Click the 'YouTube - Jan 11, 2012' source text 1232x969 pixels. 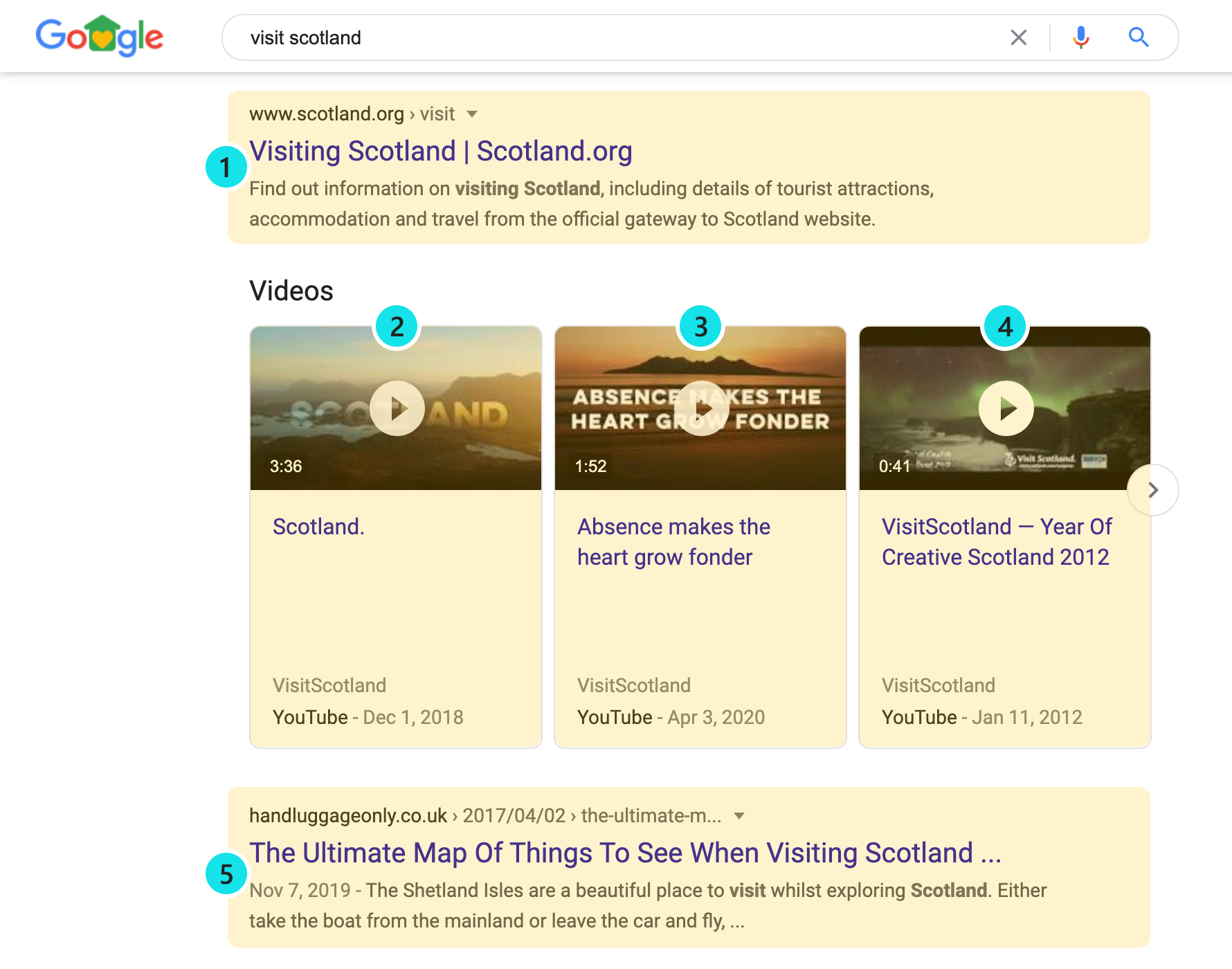(x=982, y=717)
